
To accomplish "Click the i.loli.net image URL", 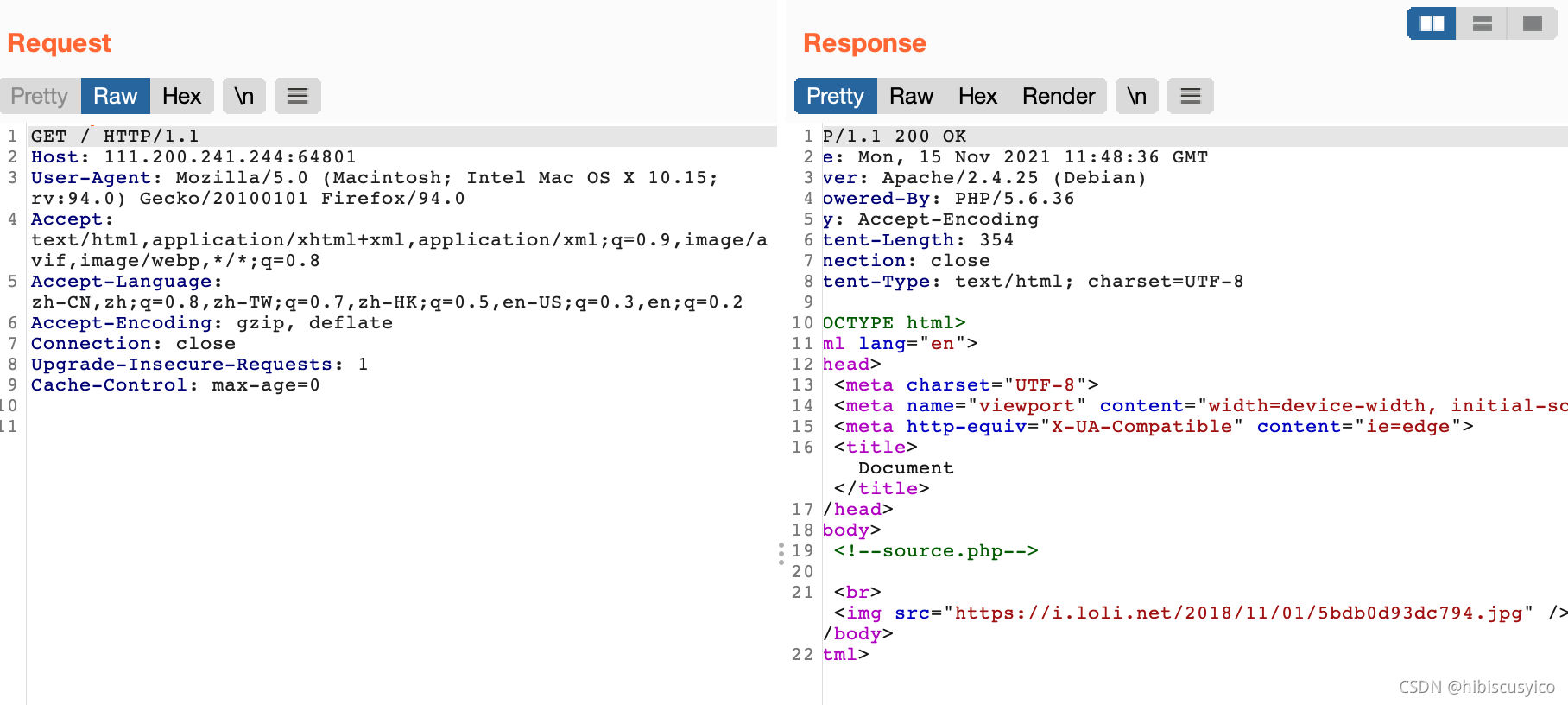I will 1238,613.
